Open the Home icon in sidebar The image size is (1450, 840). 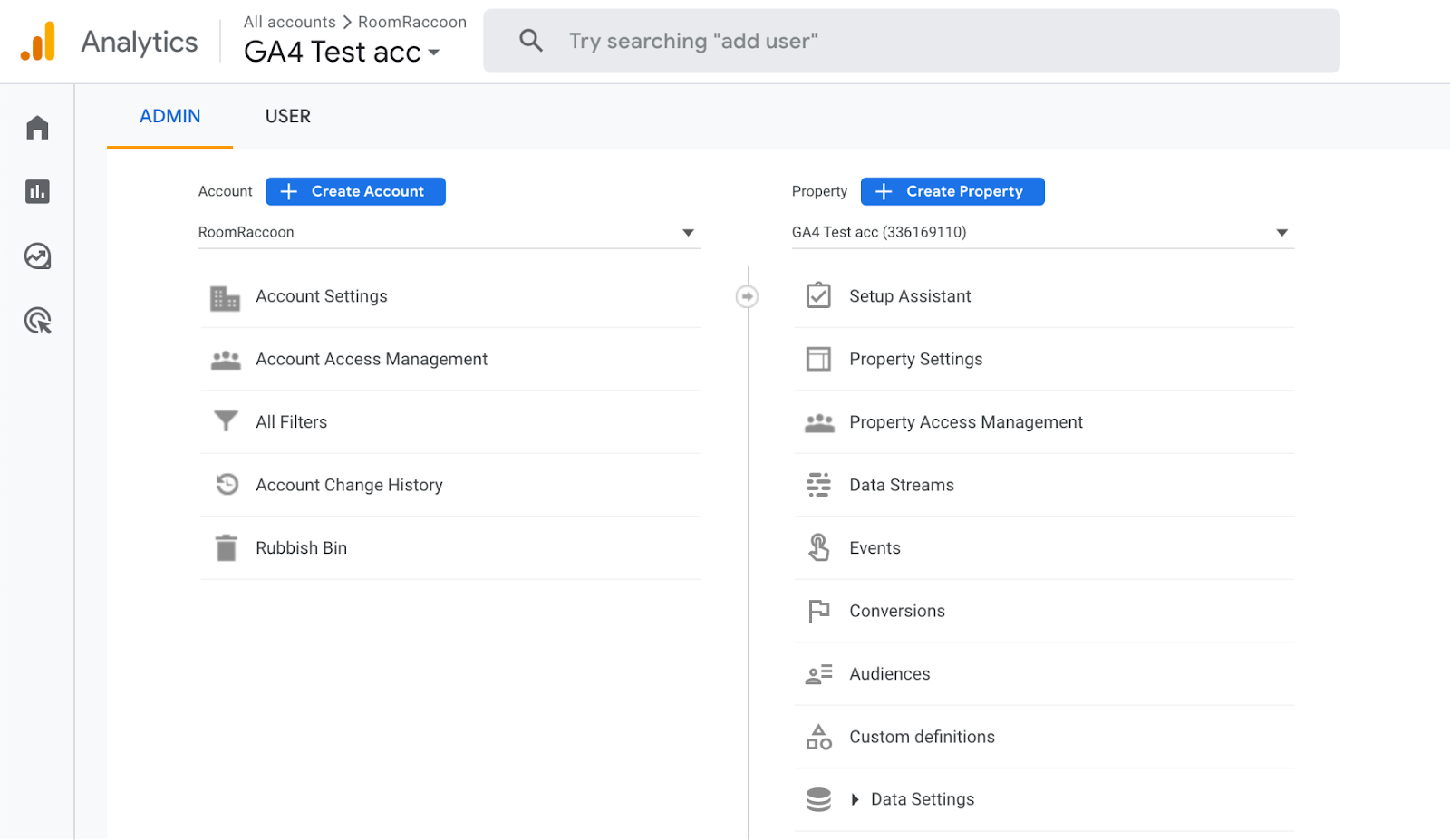[x=37, y=128]
